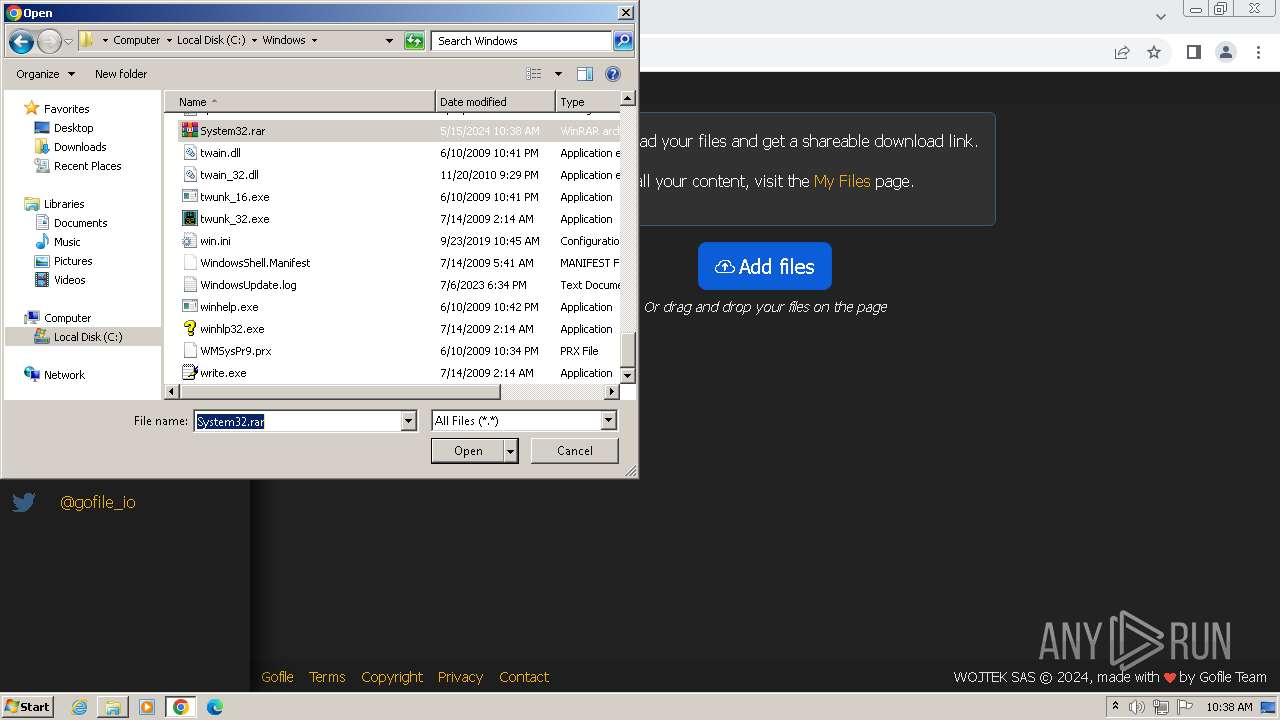Click the Network icon in navigation pane
This screenshot has width=1280, height=720.
click(x=32, y=374)
